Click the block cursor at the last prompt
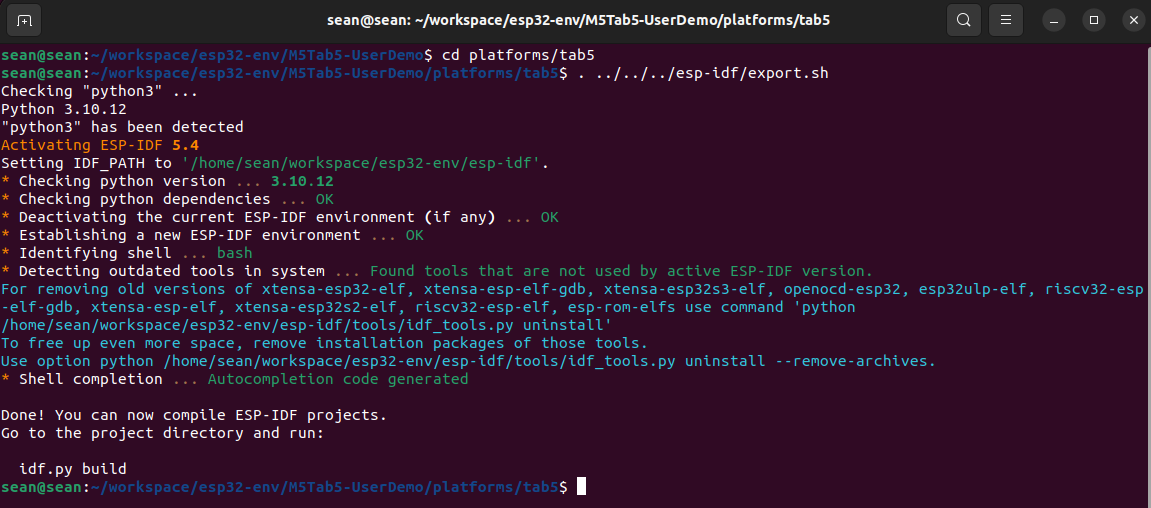1151x508 pixels. (x=581, y=487)
